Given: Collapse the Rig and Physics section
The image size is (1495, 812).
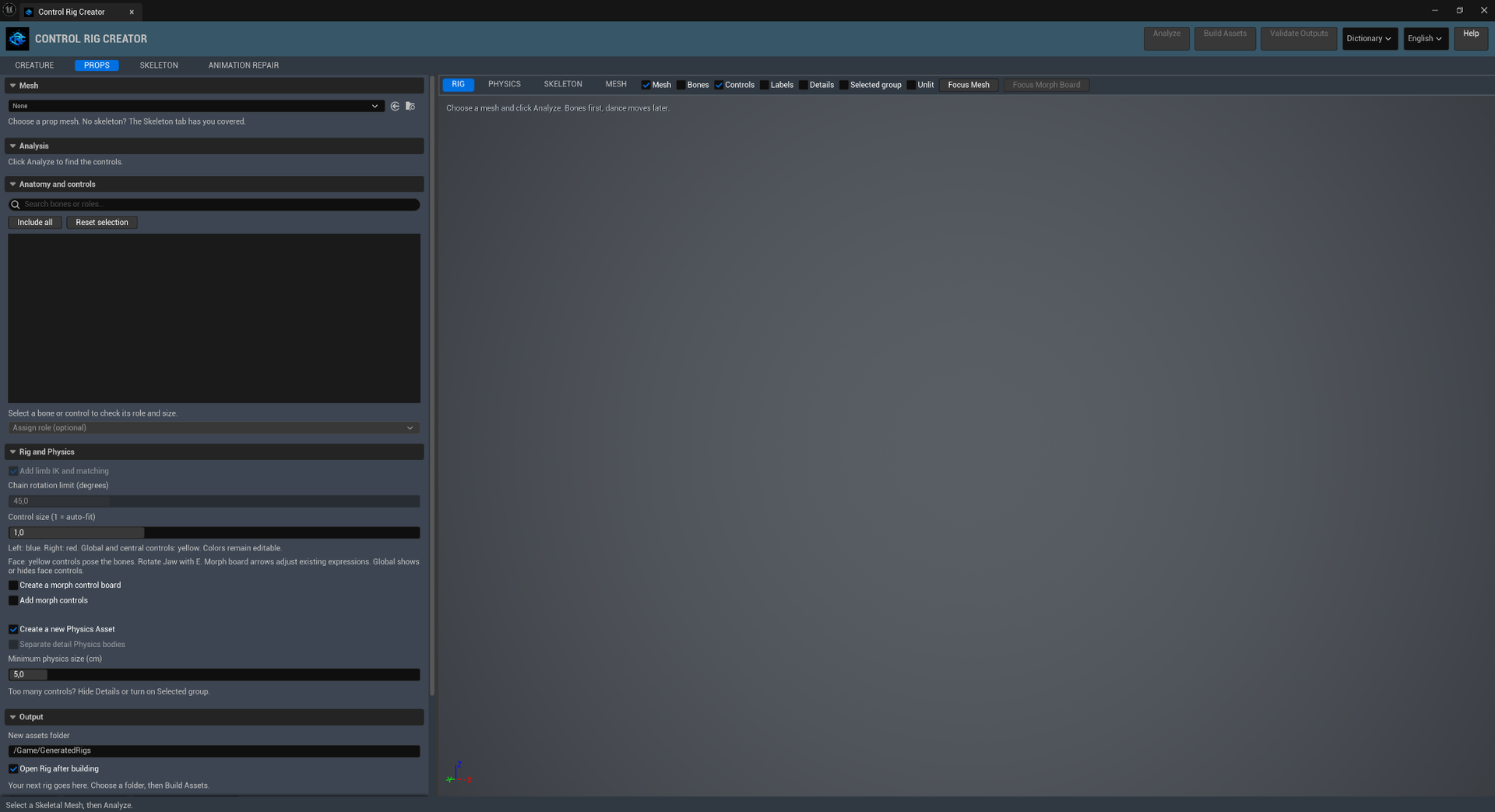Looking at the screenshot, I should (x=12, y=452).
